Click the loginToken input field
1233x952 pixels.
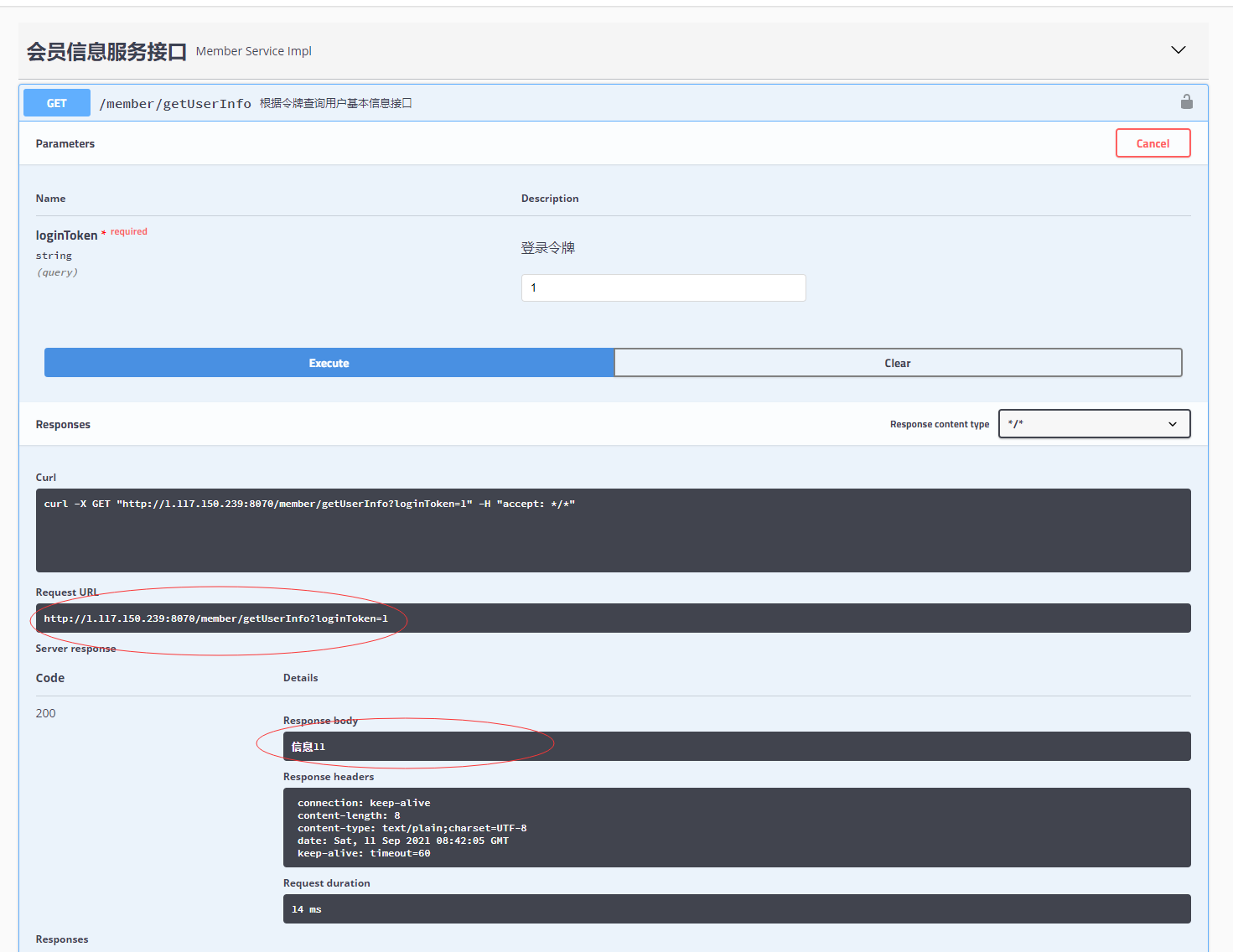(x=663, y=287)
